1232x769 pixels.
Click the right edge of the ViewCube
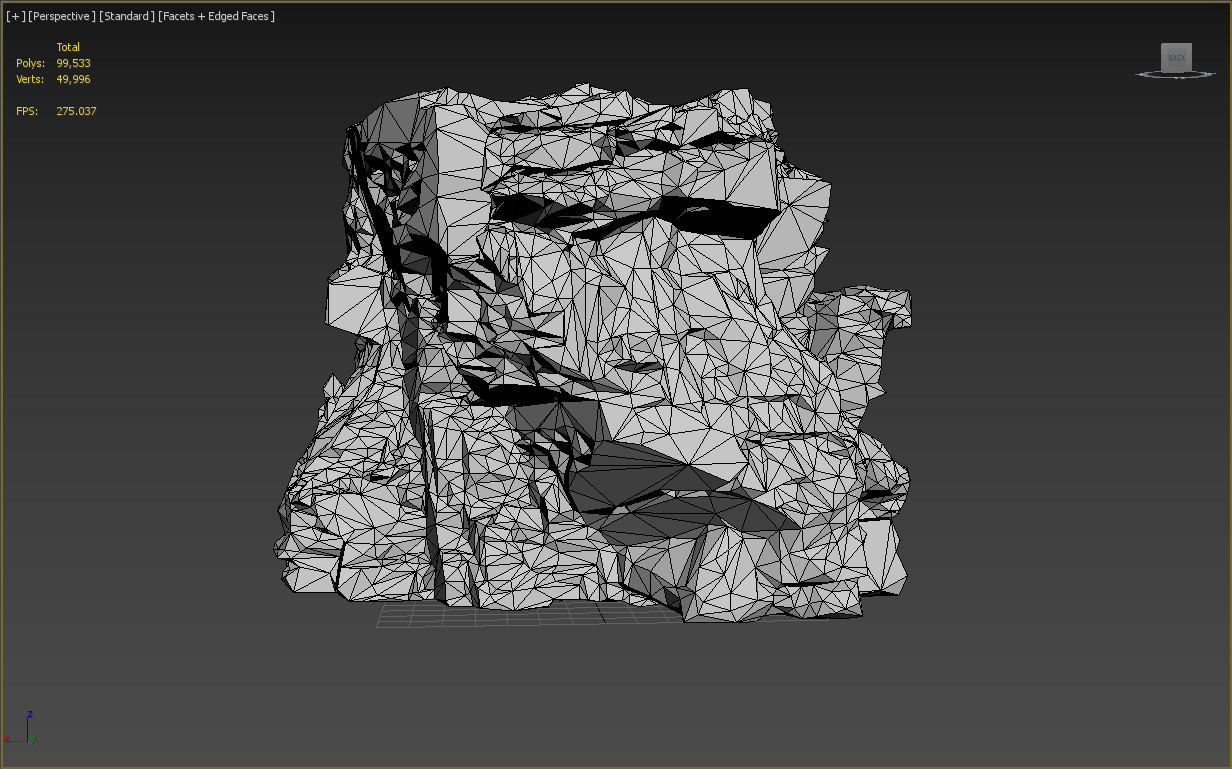click(x=1191, y=57)
